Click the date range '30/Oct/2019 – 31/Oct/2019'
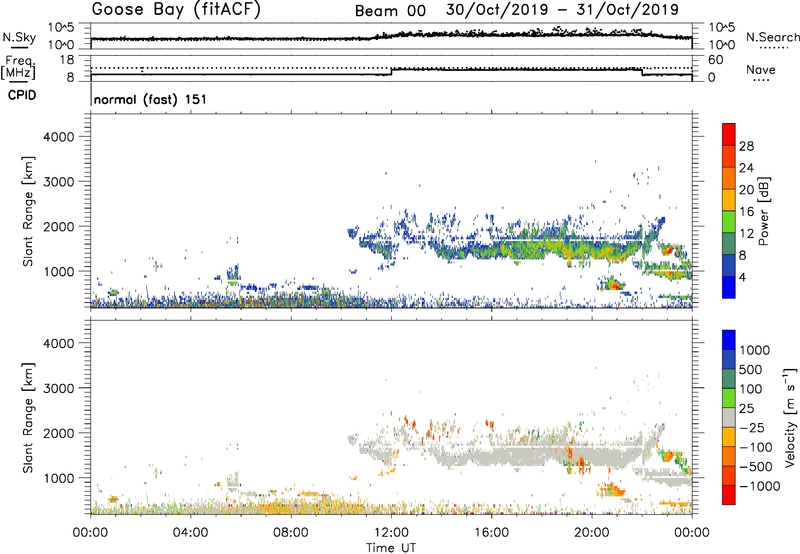This screenshot has width=800, height=554. pos(562,10)
